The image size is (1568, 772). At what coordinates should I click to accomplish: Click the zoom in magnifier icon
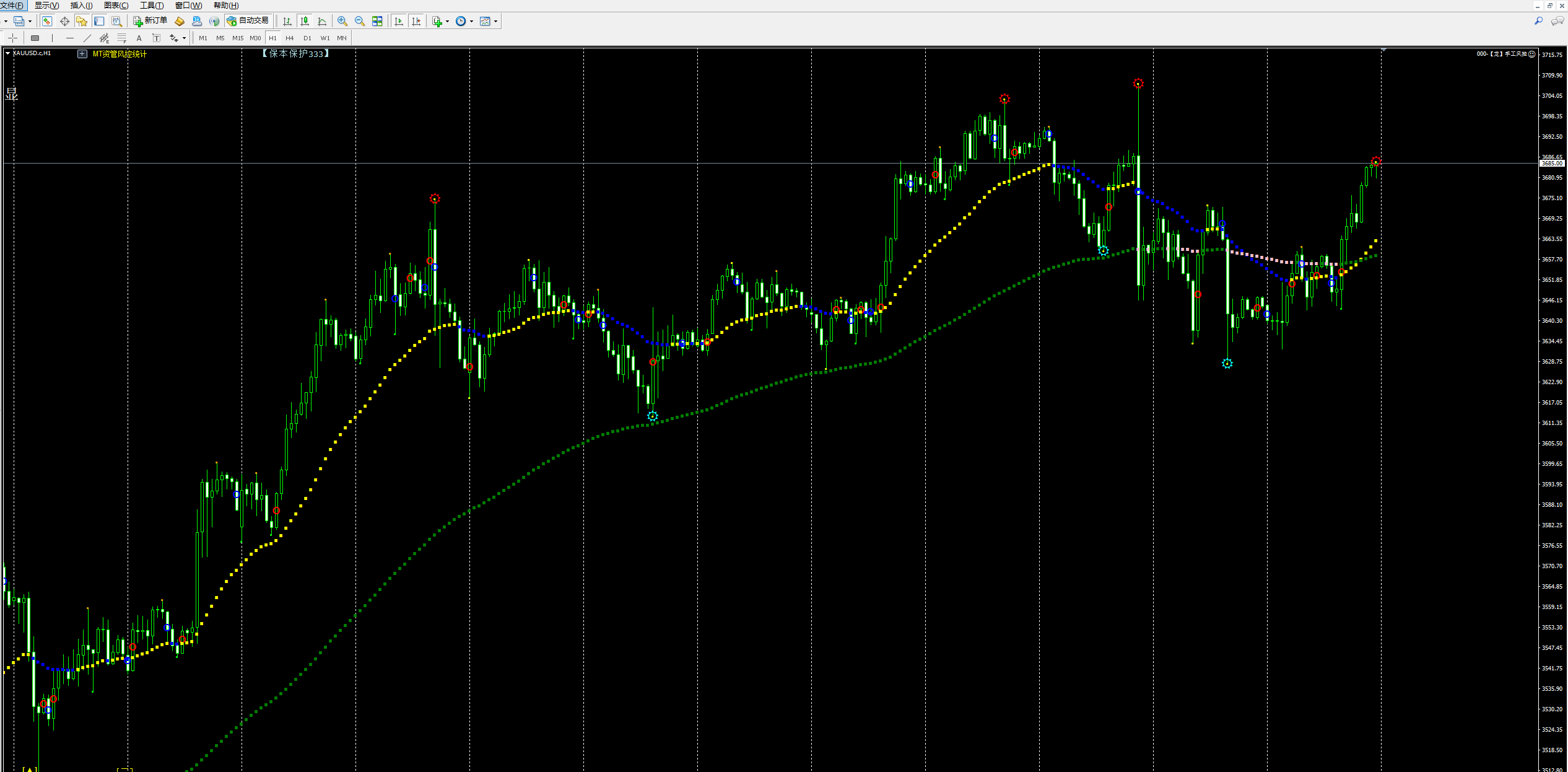click(342, 21)
